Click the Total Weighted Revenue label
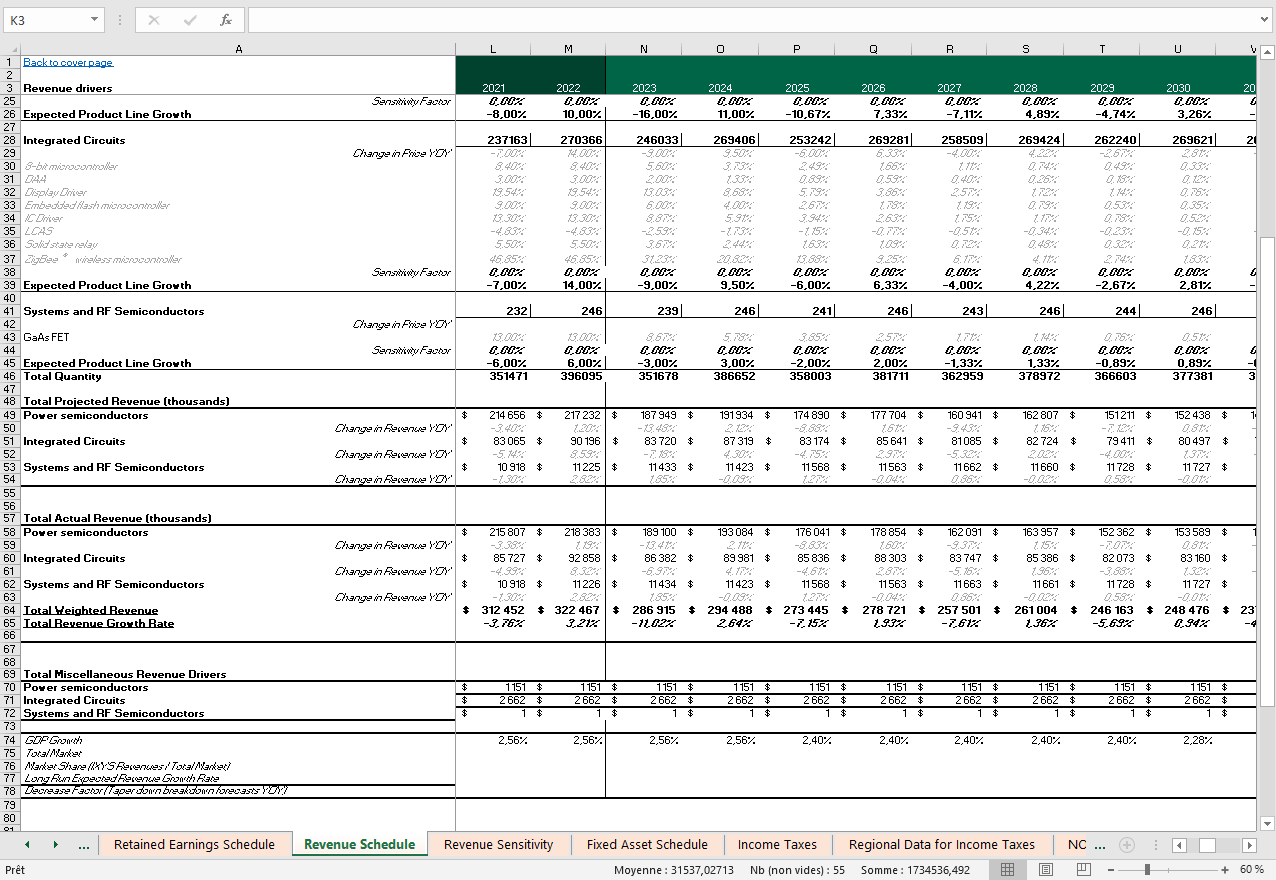 (x=90, y=610)
